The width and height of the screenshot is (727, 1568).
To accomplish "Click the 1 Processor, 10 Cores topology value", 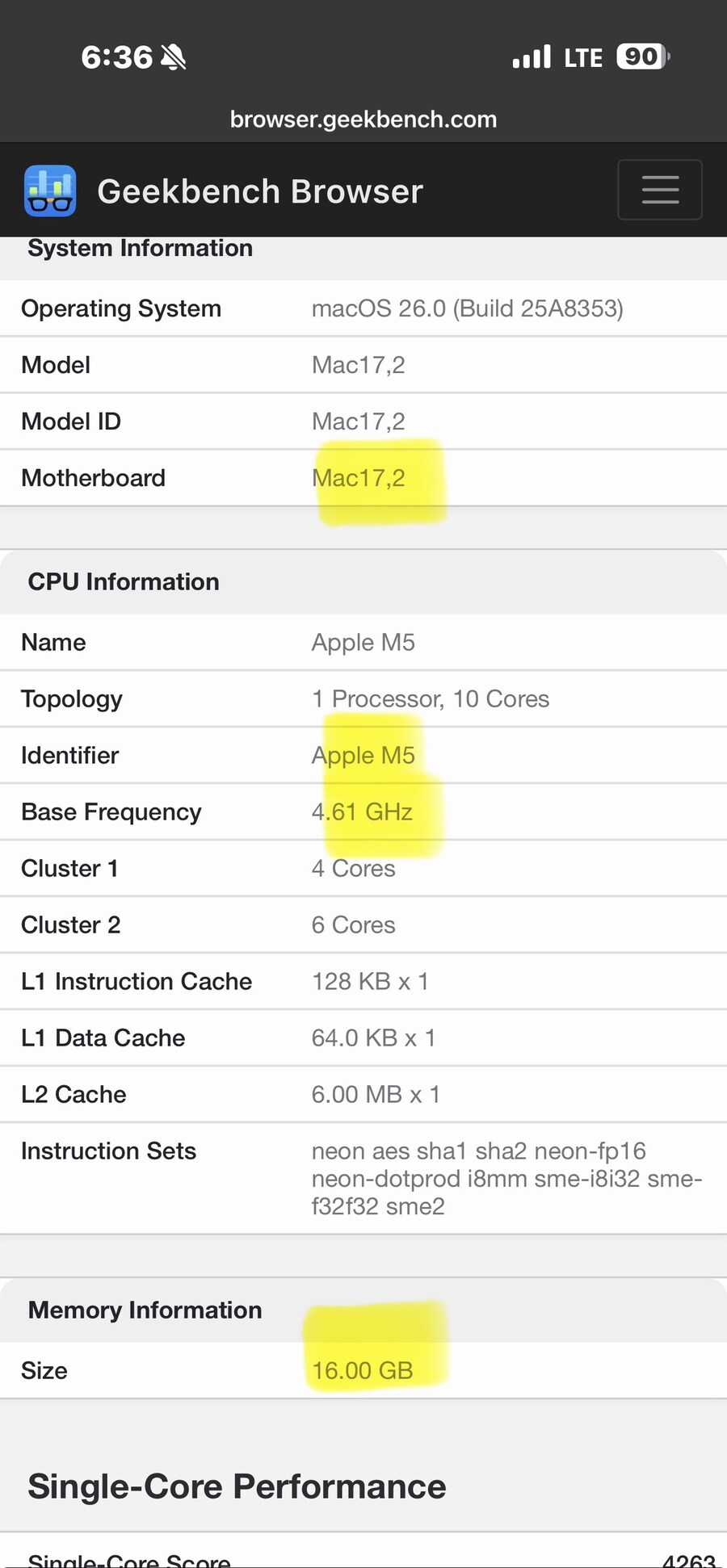I will click(x=431, y=699).
